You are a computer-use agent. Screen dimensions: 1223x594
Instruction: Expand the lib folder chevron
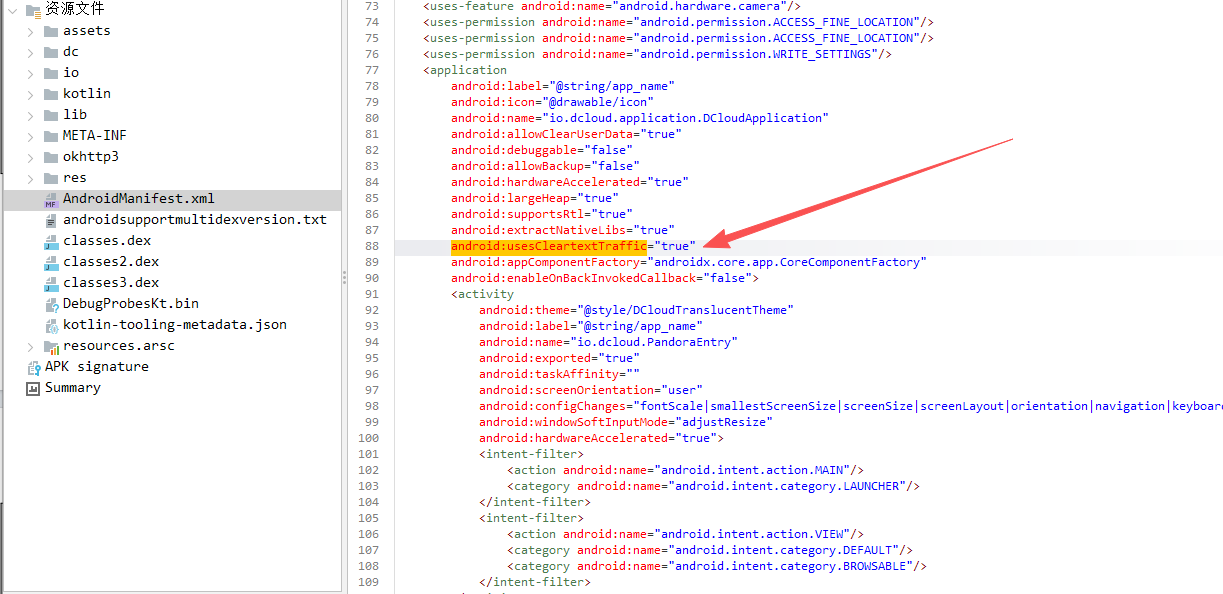pyautogui.click(x=30, y=115)
